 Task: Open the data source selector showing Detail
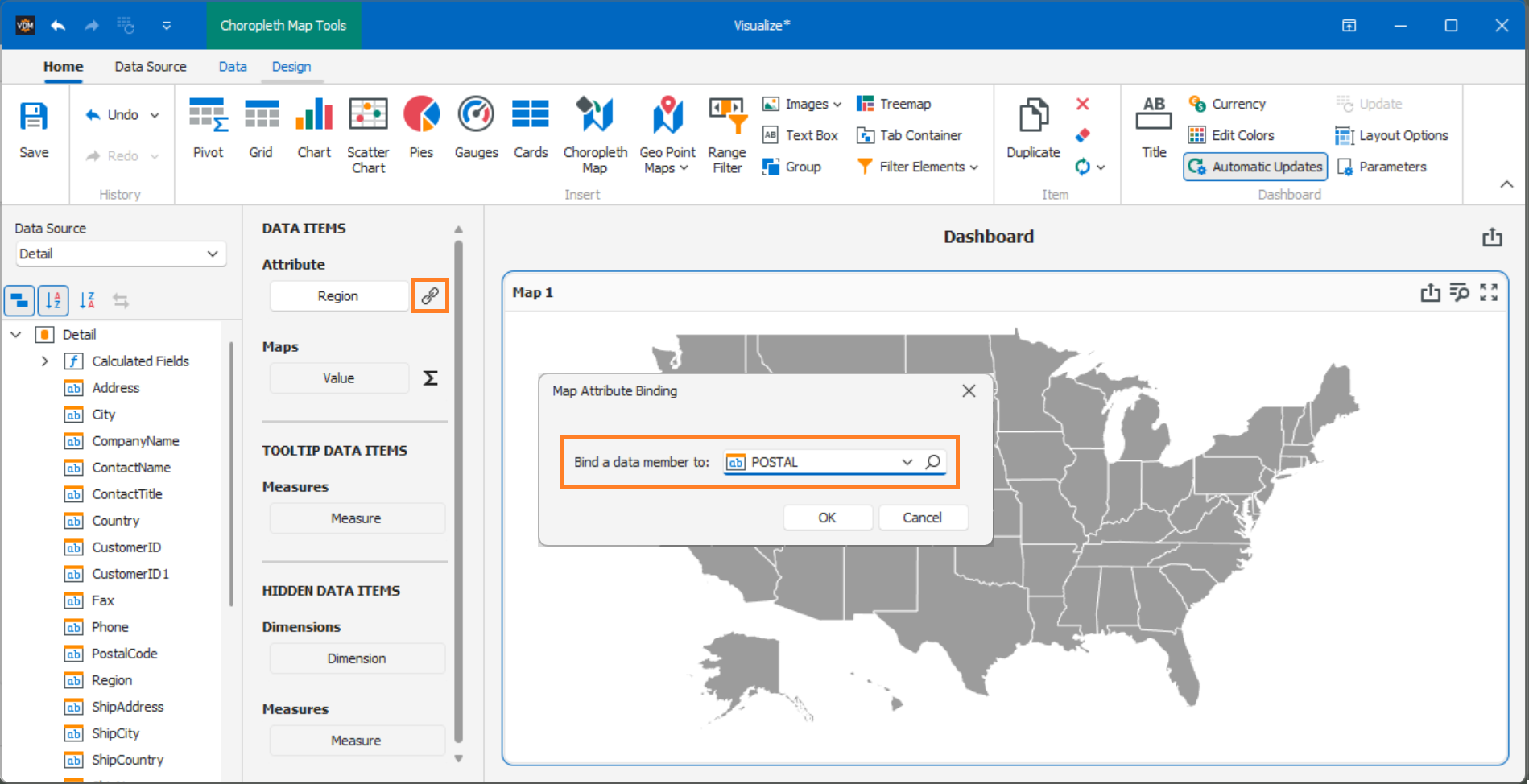(x=120, y=254)
